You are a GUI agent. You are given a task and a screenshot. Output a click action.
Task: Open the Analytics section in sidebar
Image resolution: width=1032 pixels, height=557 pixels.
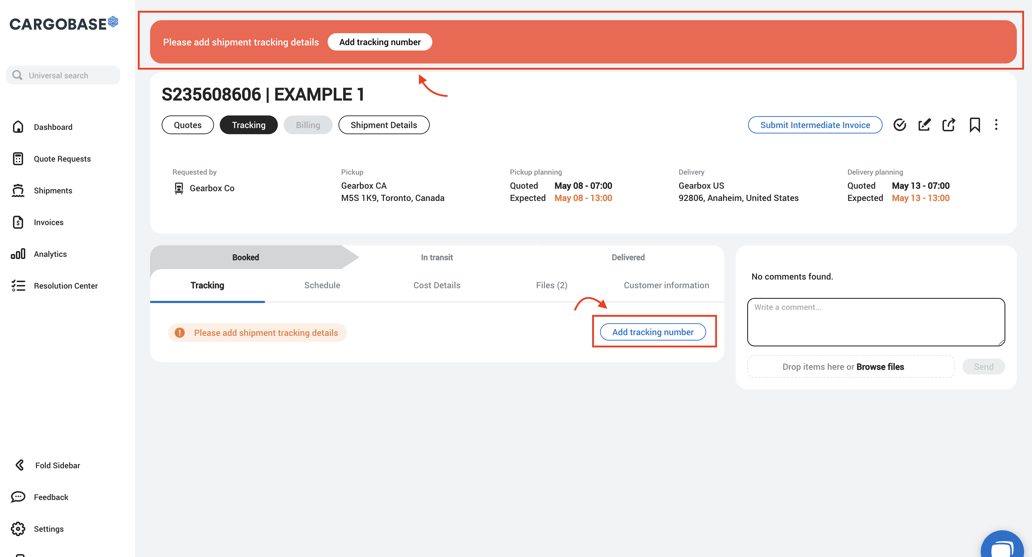point(50,254)
